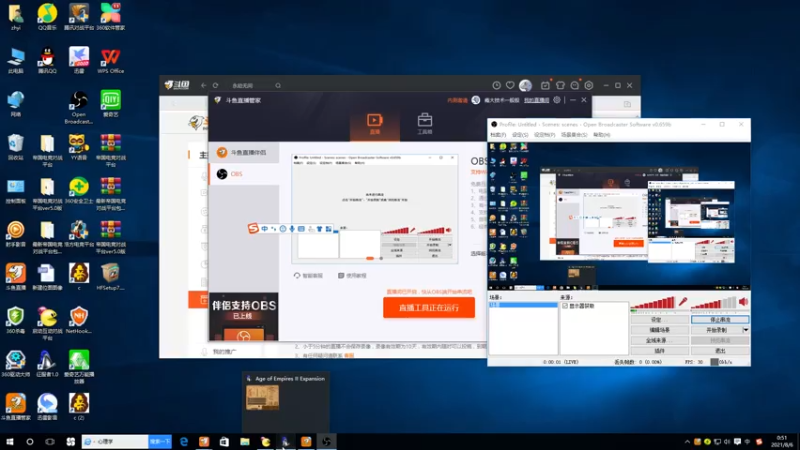800x450 pixels.
Task: Click the Sogou voice input microphone icon
Action: tap(292, 229)
